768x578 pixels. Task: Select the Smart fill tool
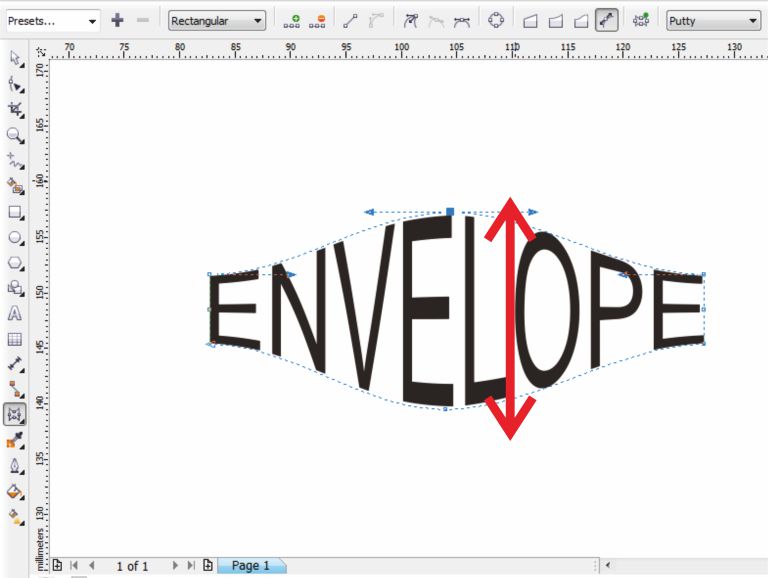pyautogui.click(x=15, y=186)
